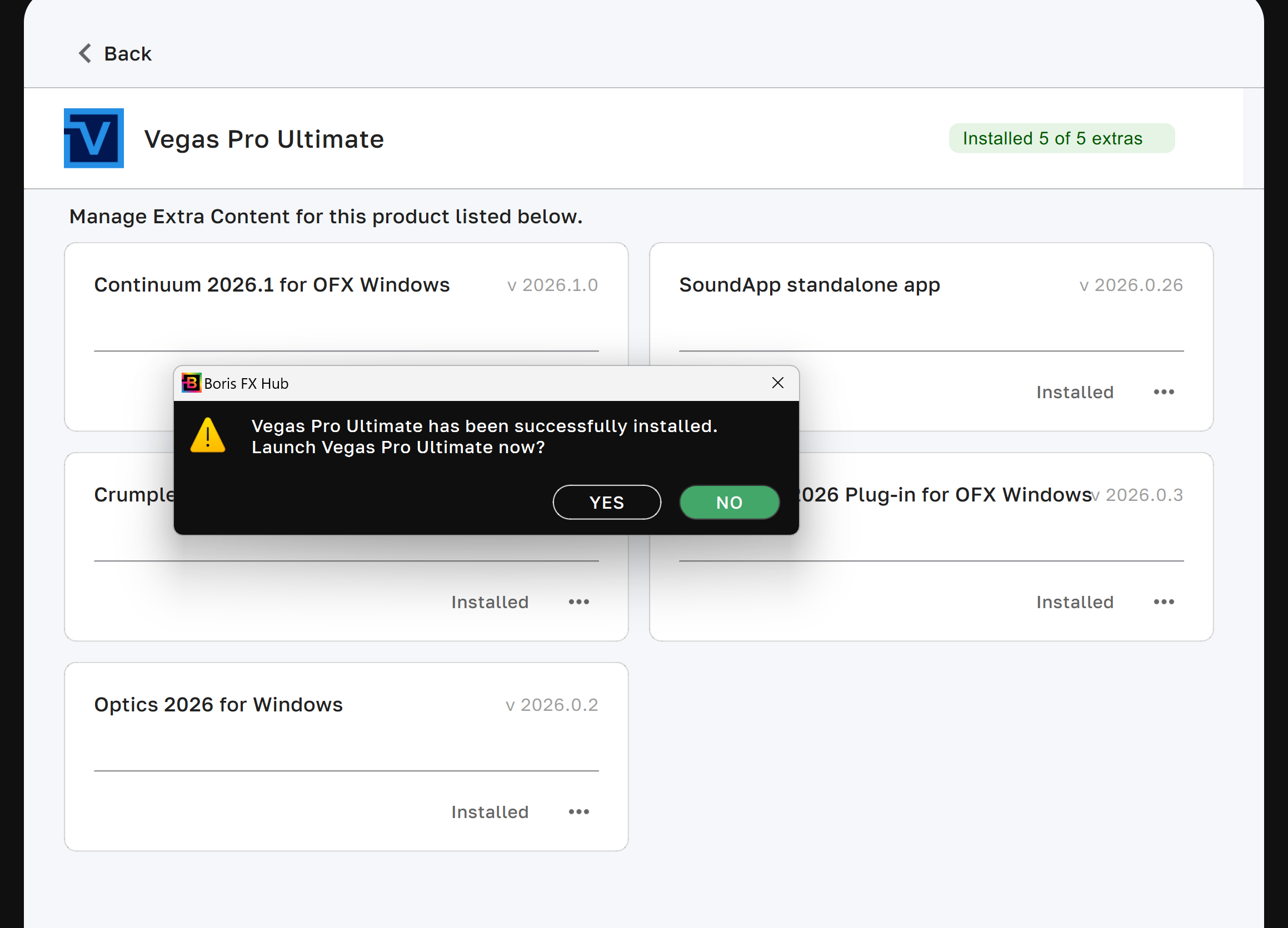Click the successfully installed message text
Viewport: 1288px width, 928px height.
click(x=485, y=437)
